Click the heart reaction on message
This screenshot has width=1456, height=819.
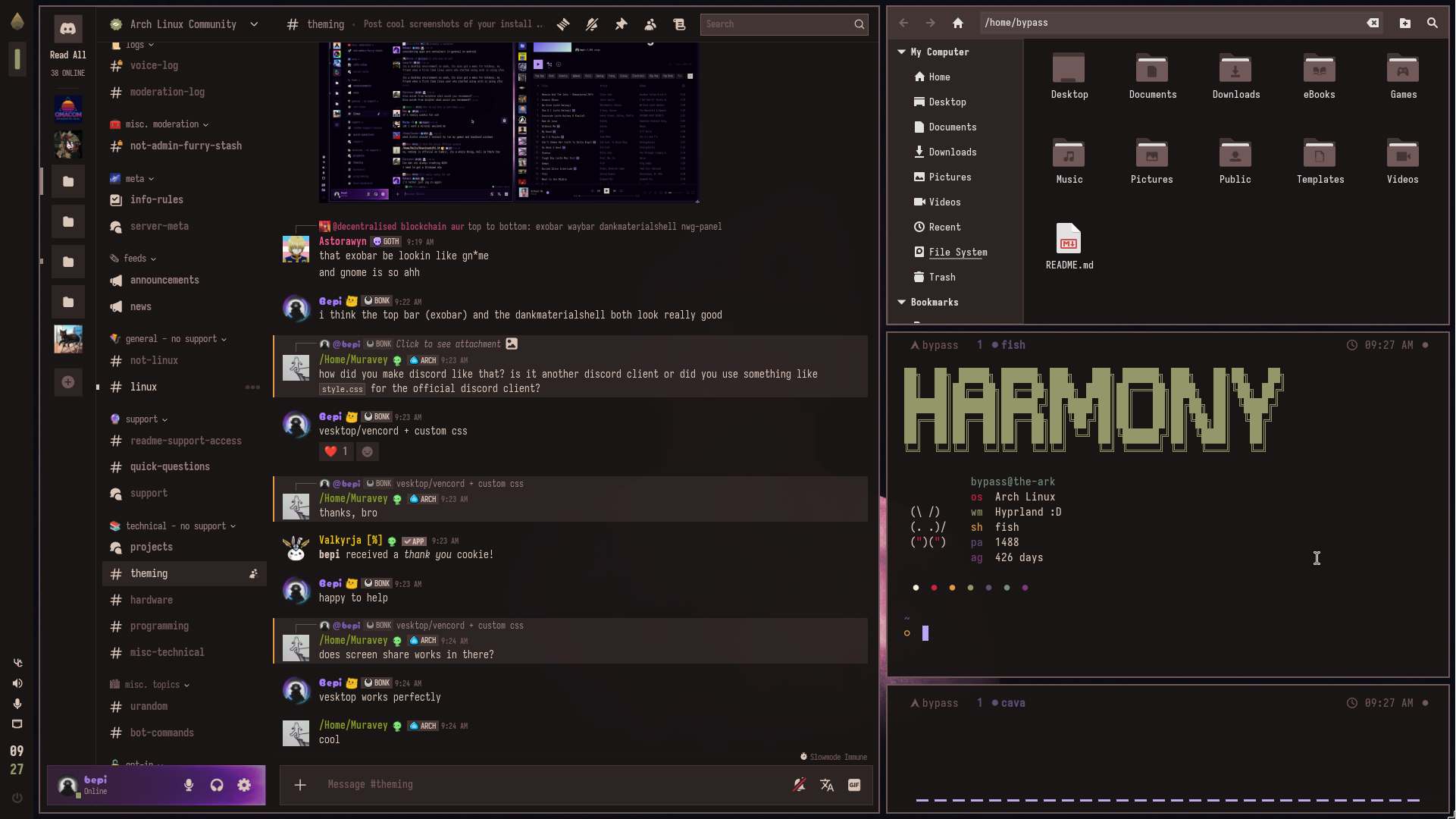[336, 452]
